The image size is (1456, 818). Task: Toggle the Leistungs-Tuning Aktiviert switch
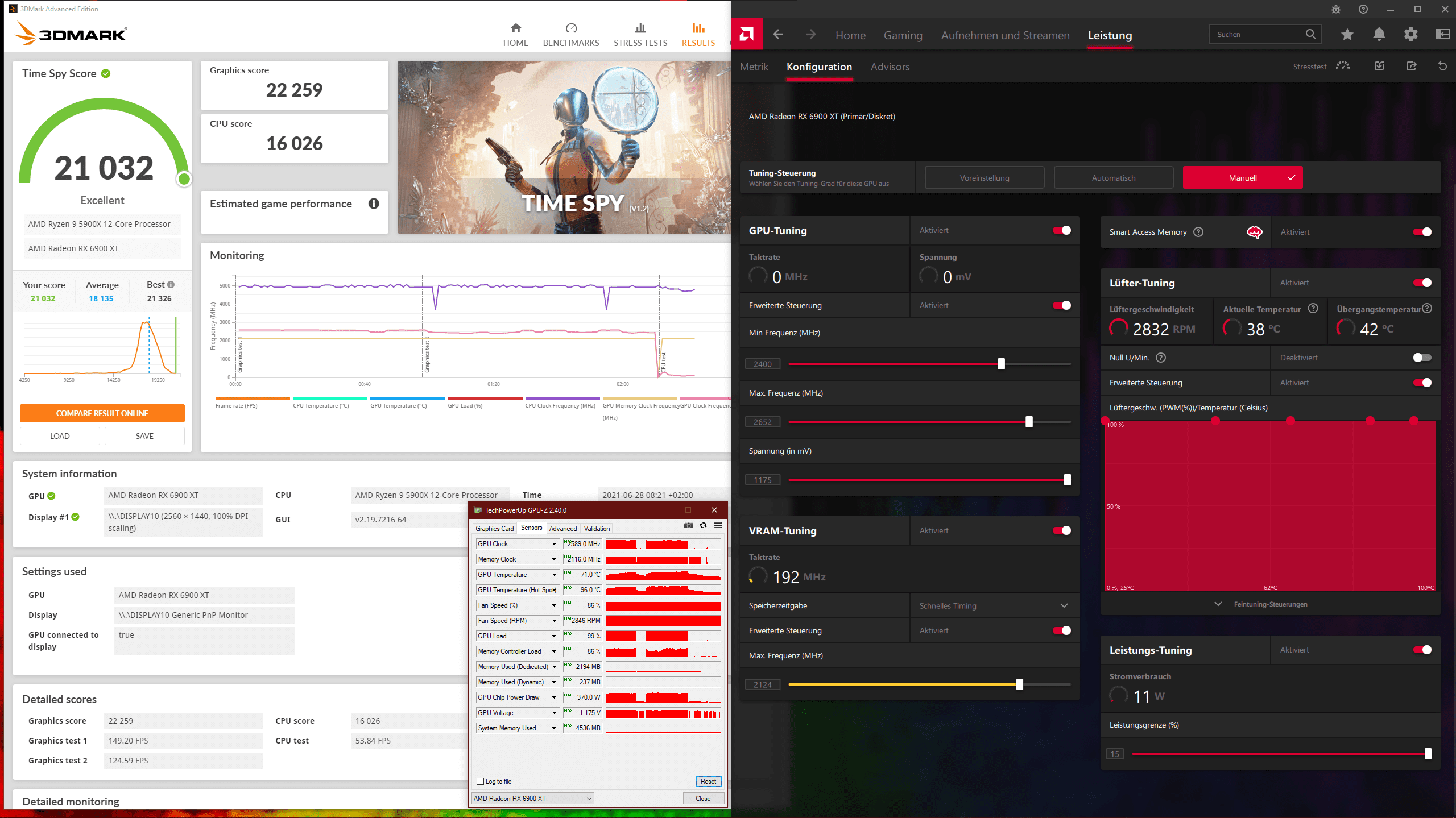(1422, 650)
